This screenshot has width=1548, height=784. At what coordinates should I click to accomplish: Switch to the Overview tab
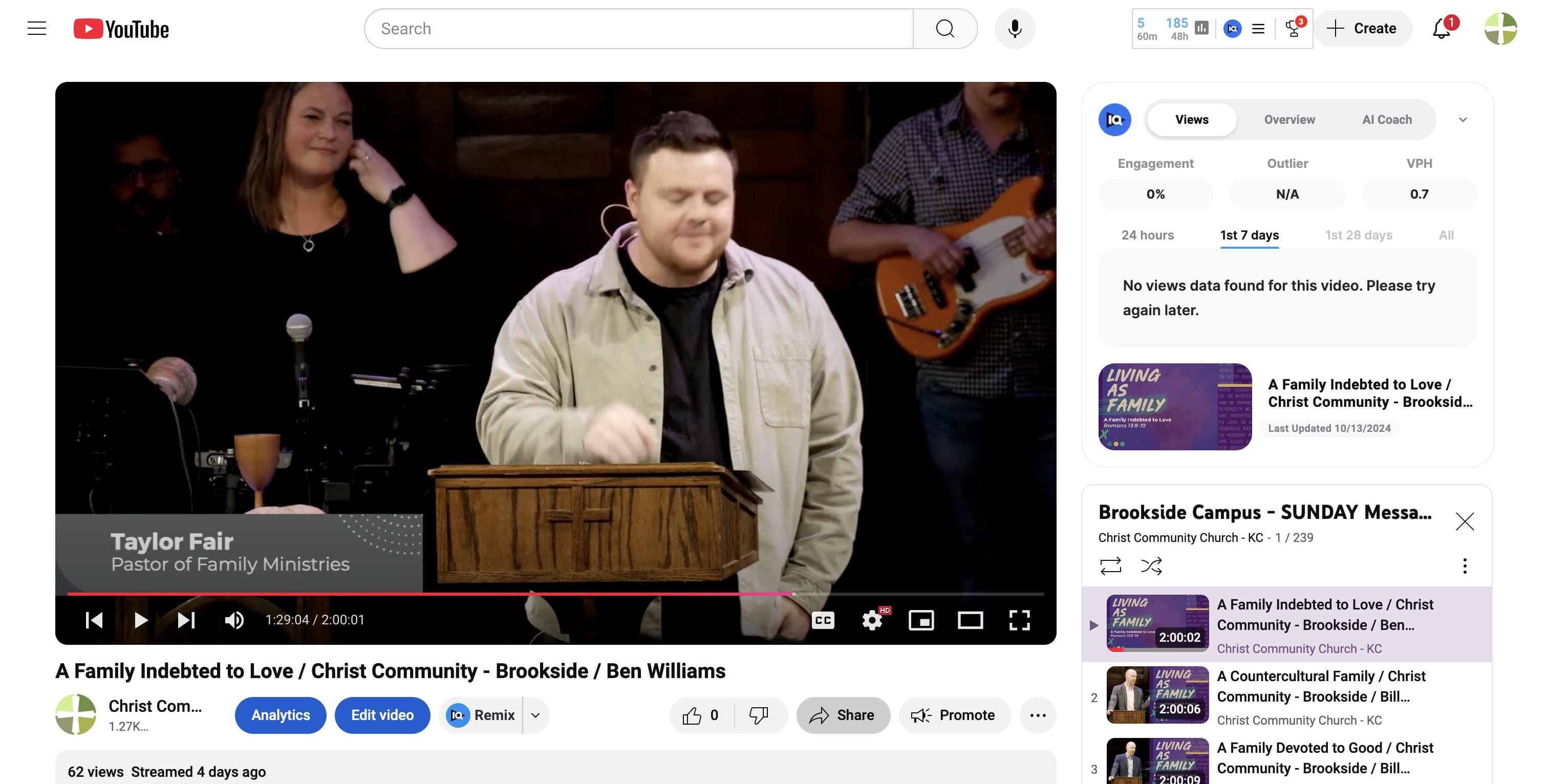[x=1289, y=120]
